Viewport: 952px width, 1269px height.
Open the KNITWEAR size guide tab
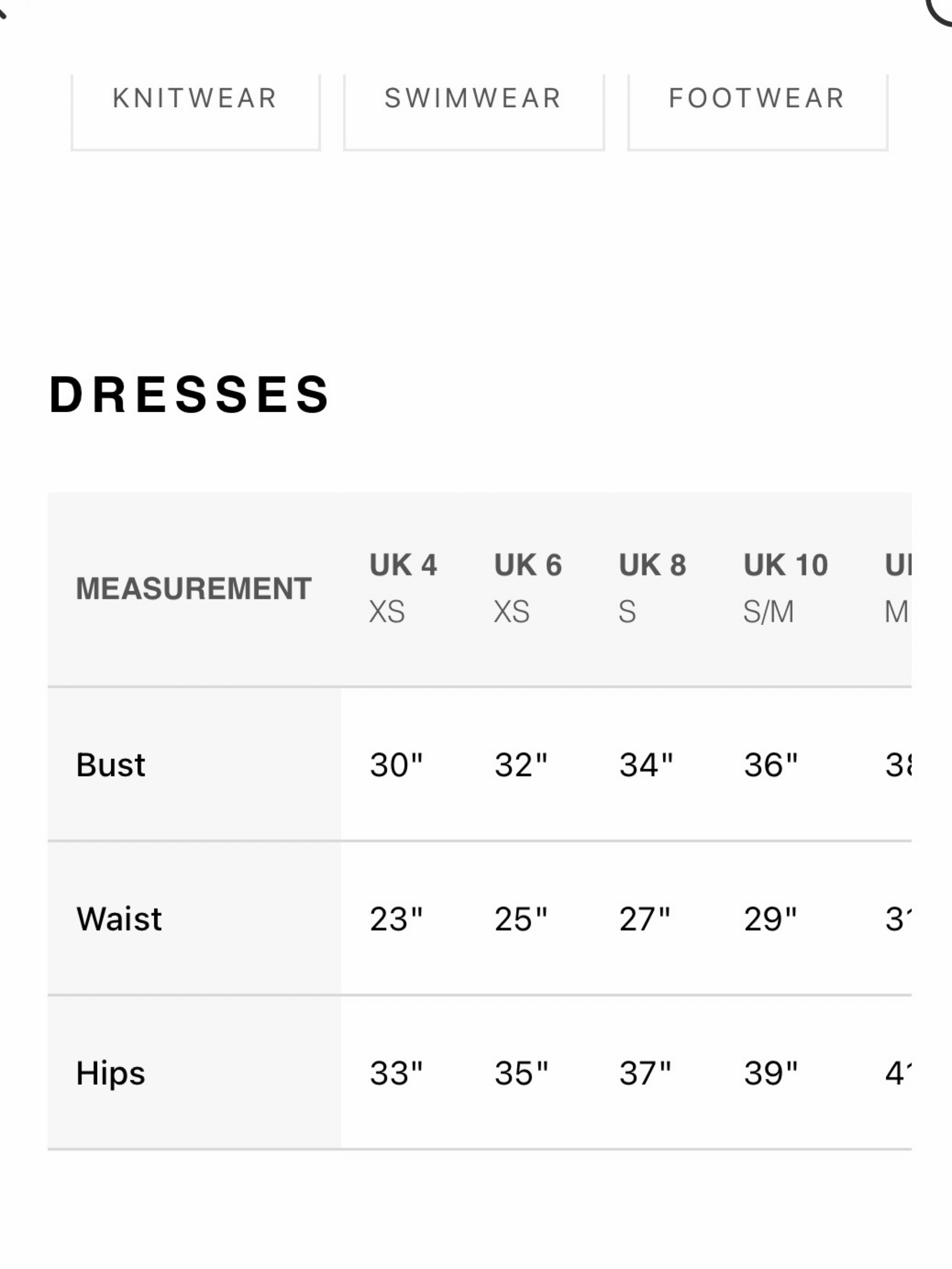(x=196, y=111)
